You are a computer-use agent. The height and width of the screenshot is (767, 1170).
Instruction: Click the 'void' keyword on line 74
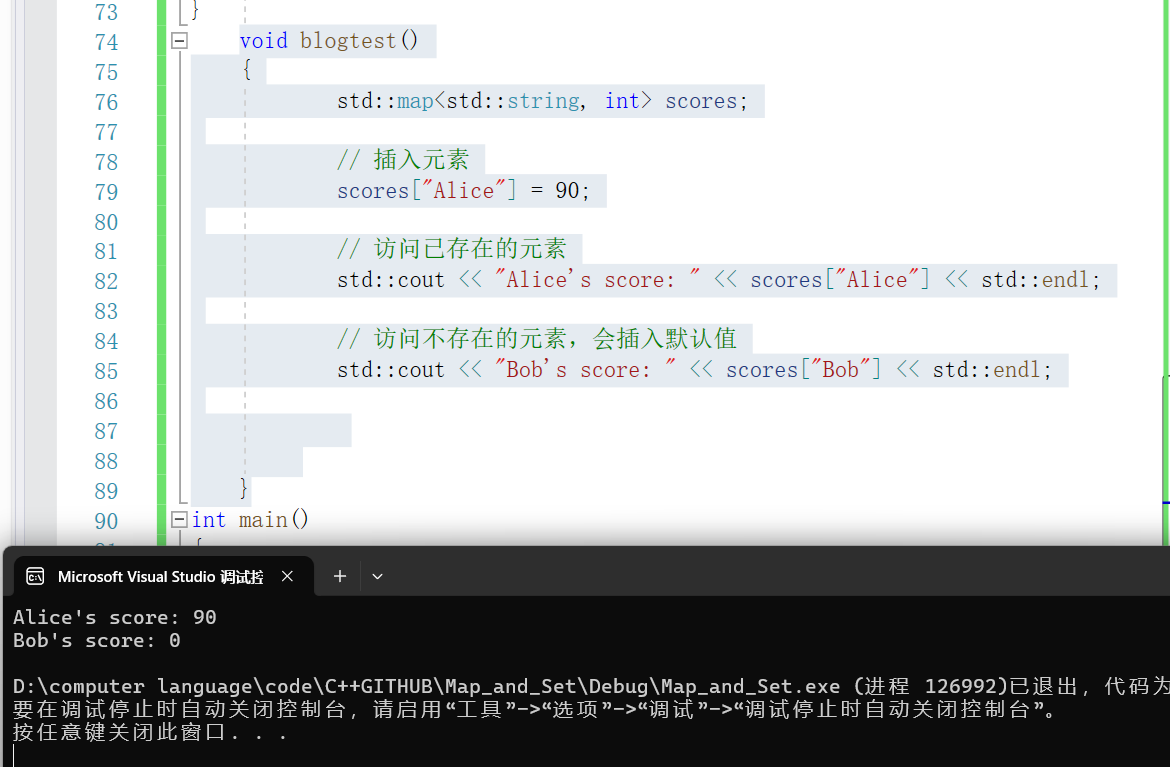pyautogui.click(x=263, y=40)
